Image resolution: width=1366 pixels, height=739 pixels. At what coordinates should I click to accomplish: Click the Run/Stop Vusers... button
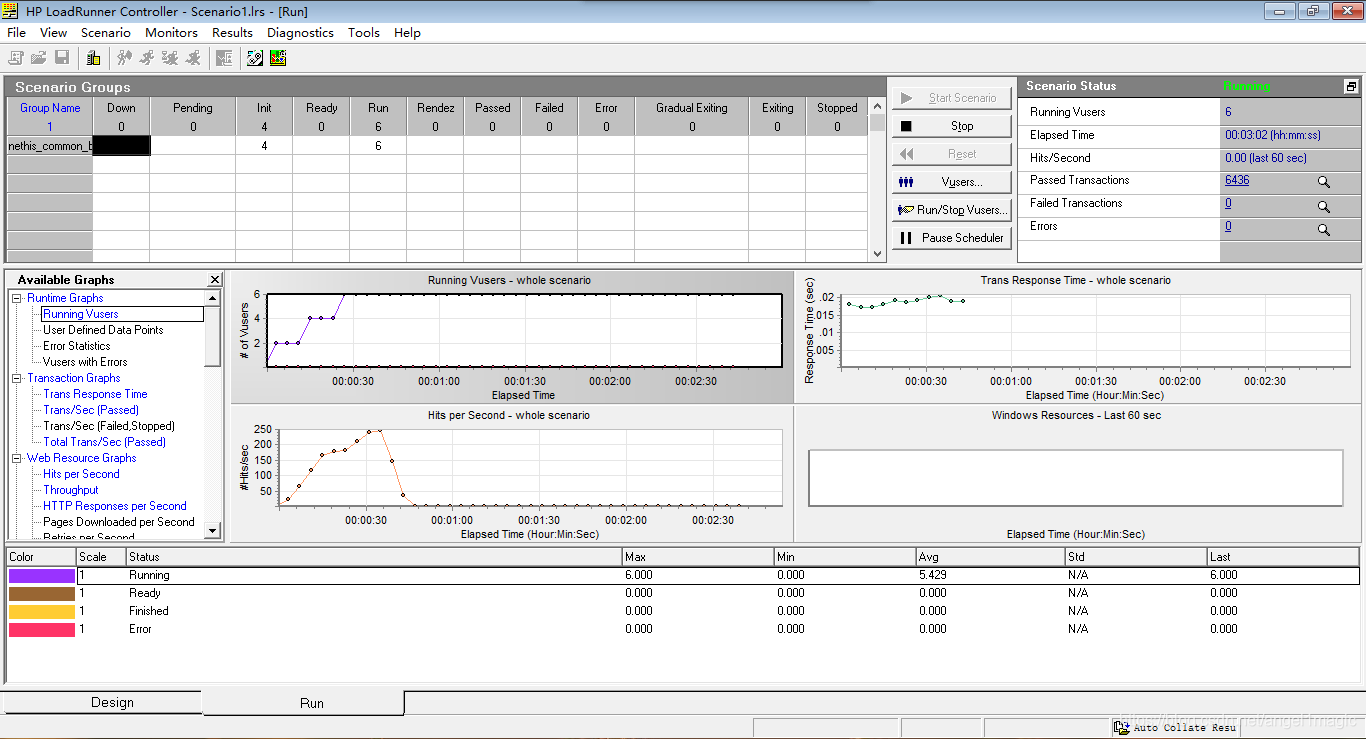pos(951,210)
